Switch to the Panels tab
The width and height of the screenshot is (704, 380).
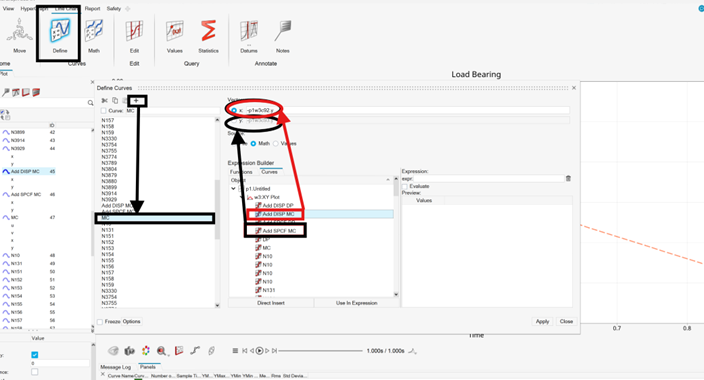coord(147,367)
